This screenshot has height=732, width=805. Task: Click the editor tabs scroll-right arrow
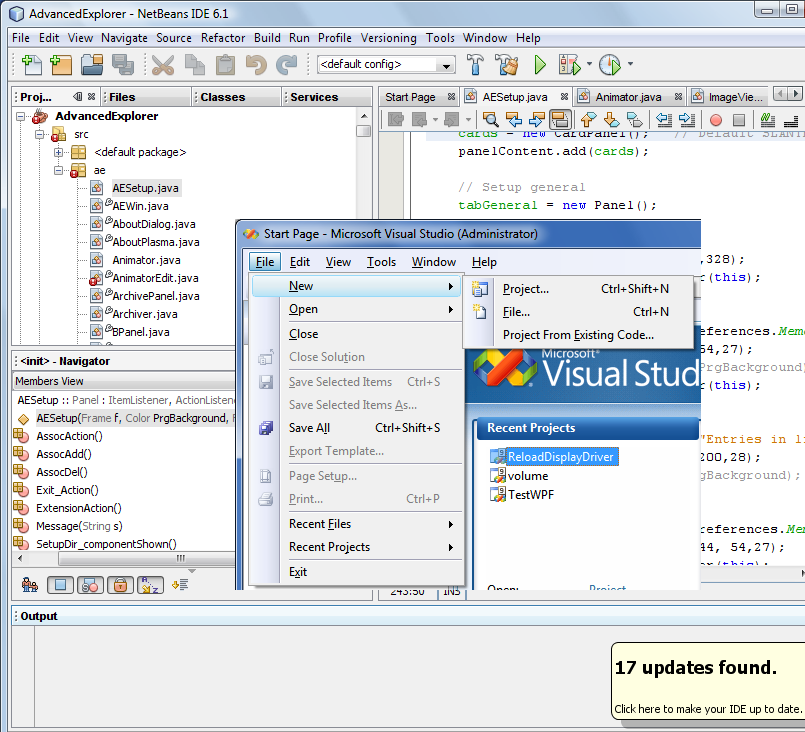coord(795,93)
